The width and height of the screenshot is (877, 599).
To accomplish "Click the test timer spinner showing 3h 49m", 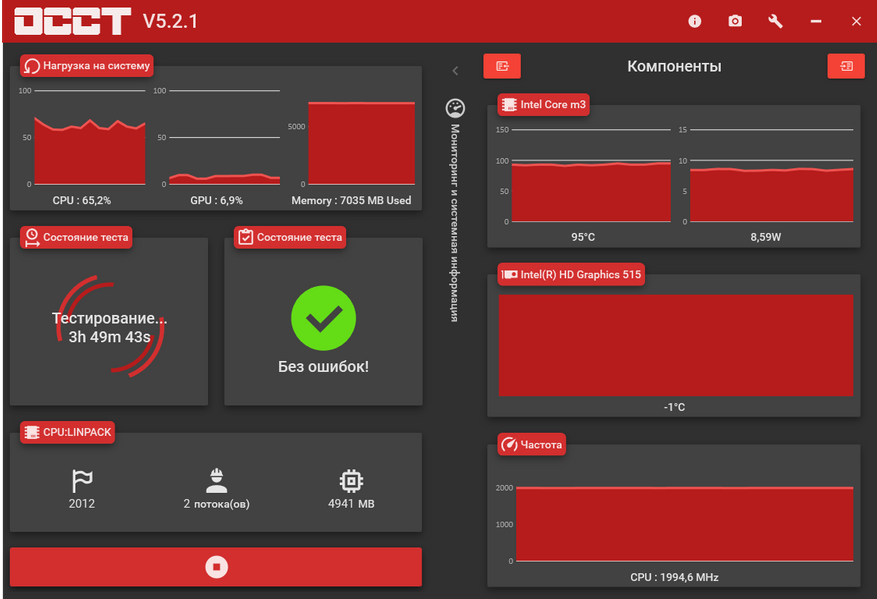I will (109, 327).
